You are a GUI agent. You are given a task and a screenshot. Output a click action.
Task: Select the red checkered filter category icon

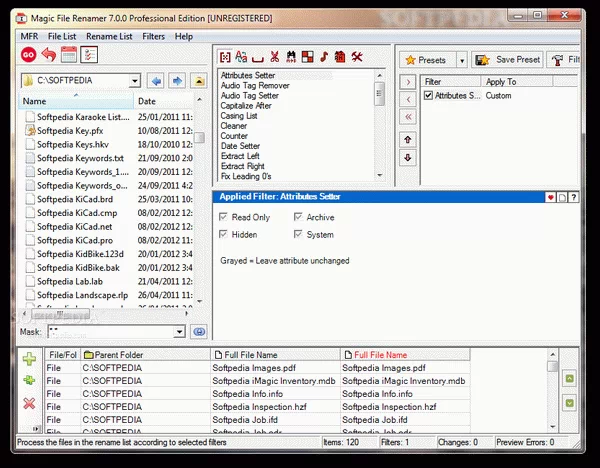(x=308, y=57)
